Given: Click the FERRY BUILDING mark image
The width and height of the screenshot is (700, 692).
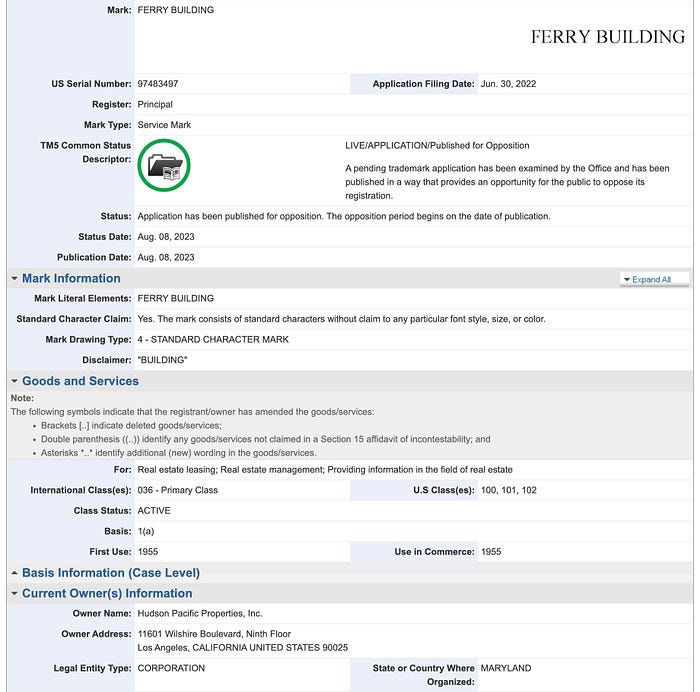Looking at the screenshot, I should pos(608,37).
